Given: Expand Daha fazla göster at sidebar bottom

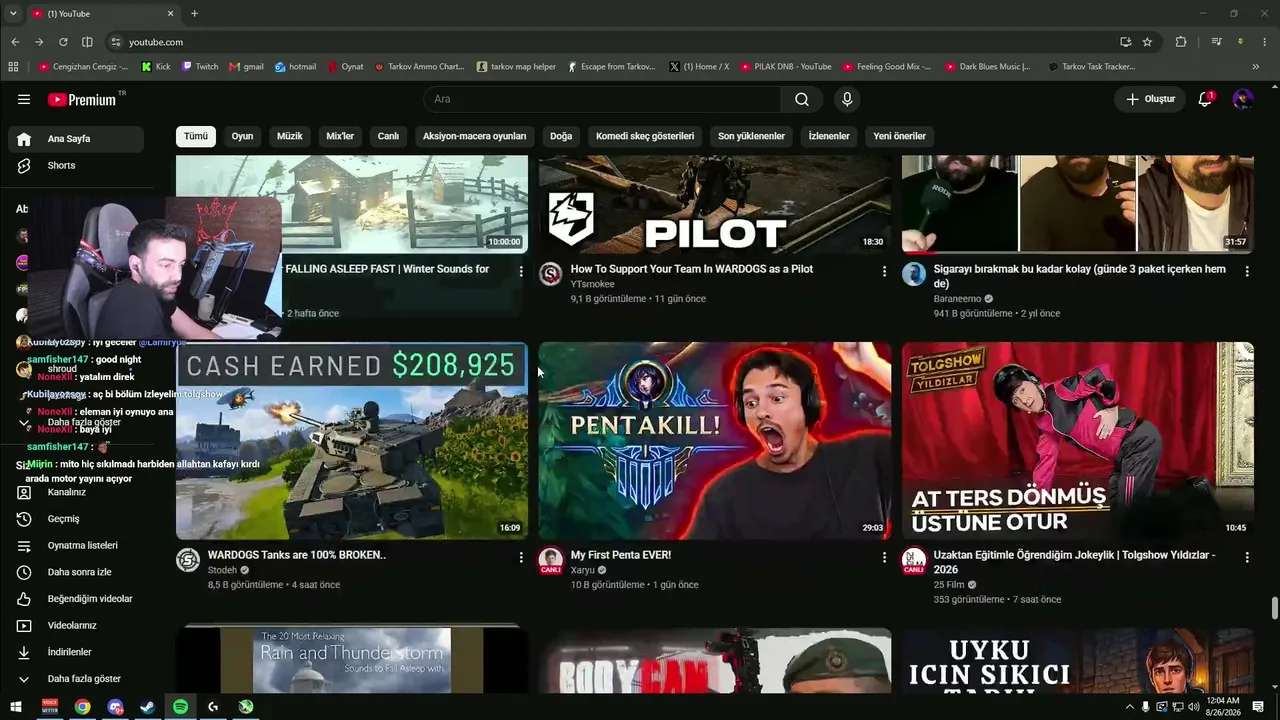Looking at the screenshot, I should pos(76,679).
